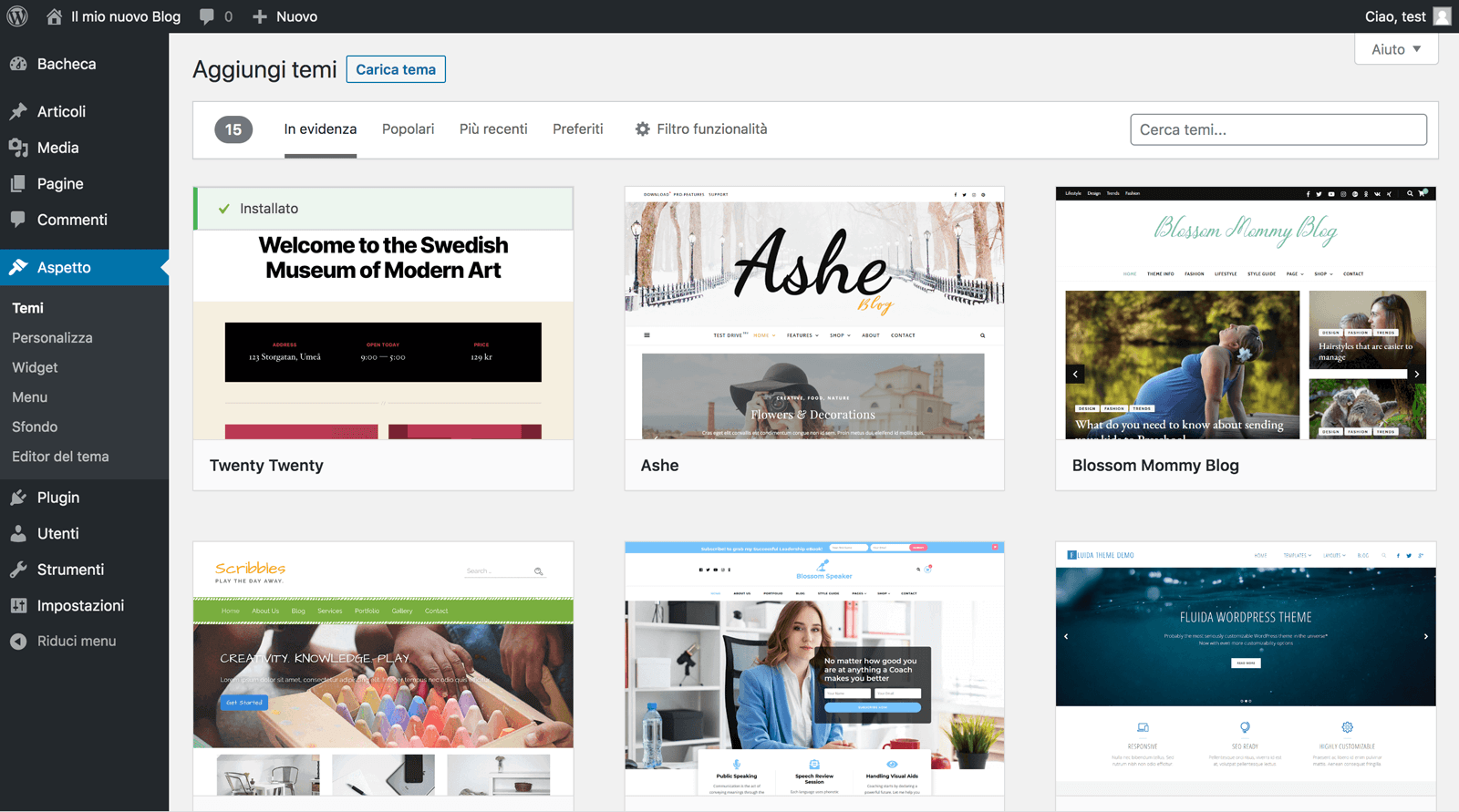Open Editor del tema submenu link
The image size is (1459, 812).
click(60, 457)
